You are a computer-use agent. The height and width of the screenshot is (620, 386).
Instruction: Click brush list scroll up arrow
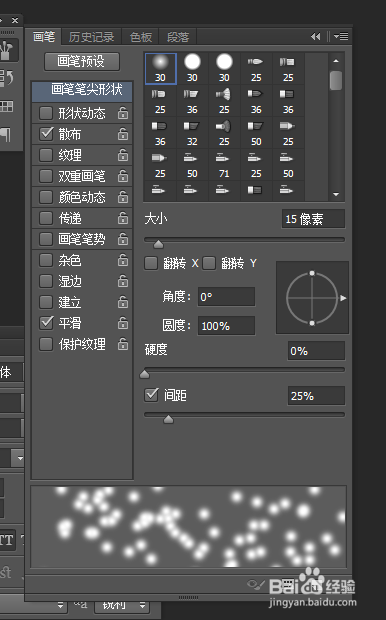click(x=336, y=61)
